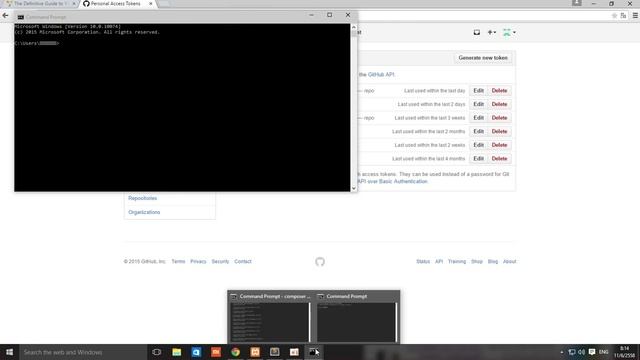Delete the token last used within last day

pyautogui.click(x=499, y=91)
